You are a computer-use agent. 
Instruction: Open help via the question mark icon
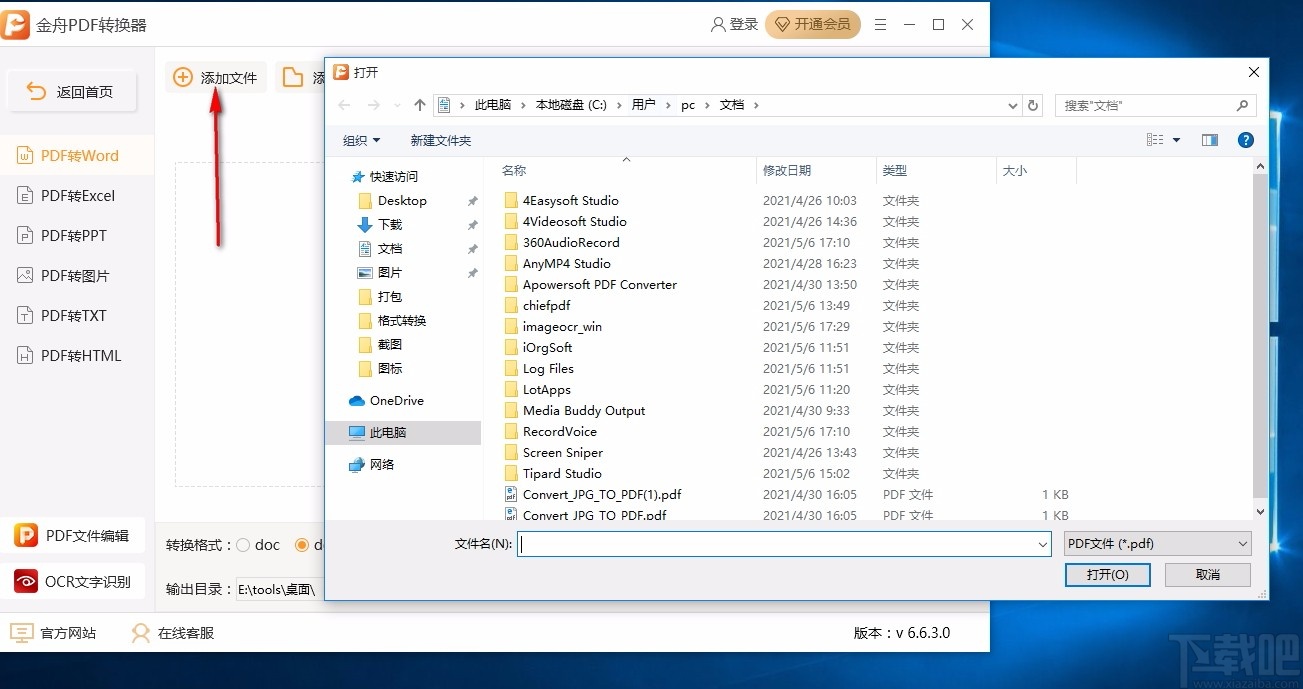click(1245, 140)
